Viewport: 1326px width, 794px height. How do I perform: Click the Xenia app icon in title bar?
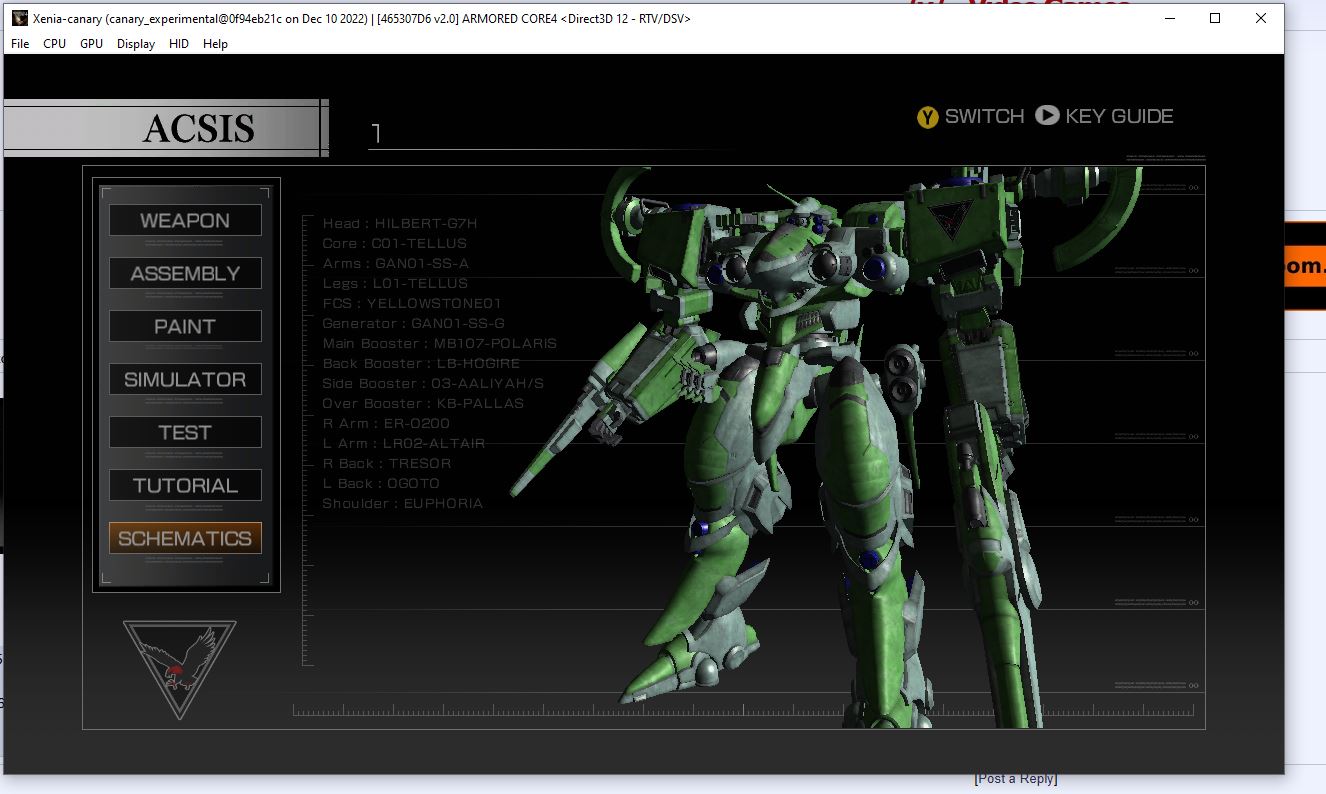pyautogui.click(x=19, y=18)
